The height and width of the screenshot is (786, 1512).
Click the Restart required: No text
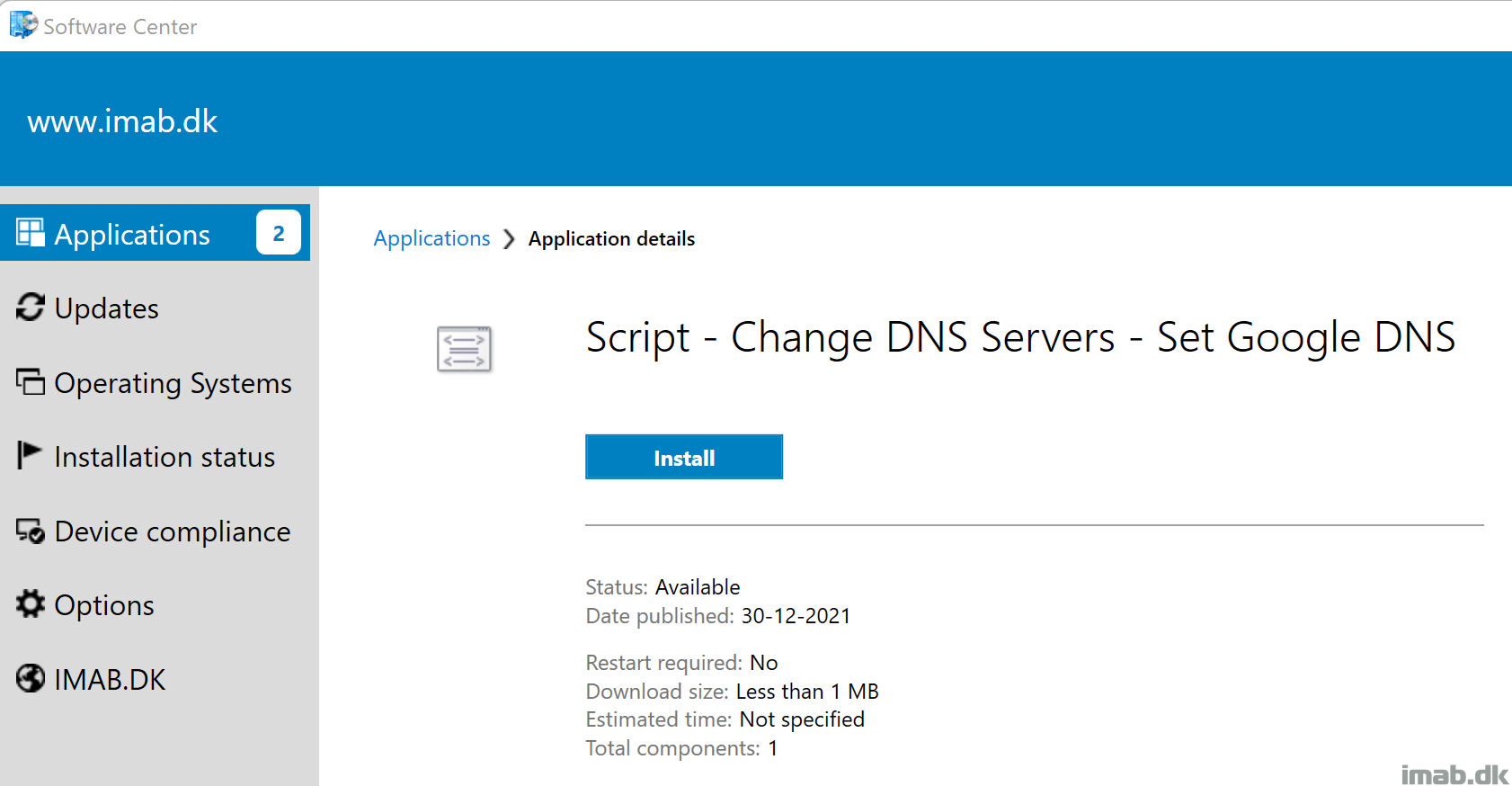tap(681, 663)
